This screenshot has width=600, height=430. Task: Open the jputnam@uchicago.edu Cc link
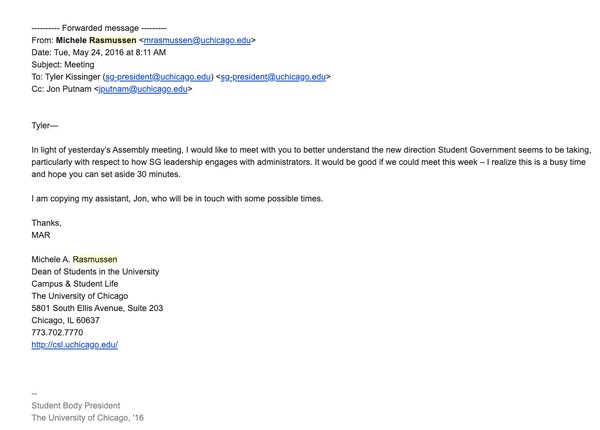click(x=143, y=89)
